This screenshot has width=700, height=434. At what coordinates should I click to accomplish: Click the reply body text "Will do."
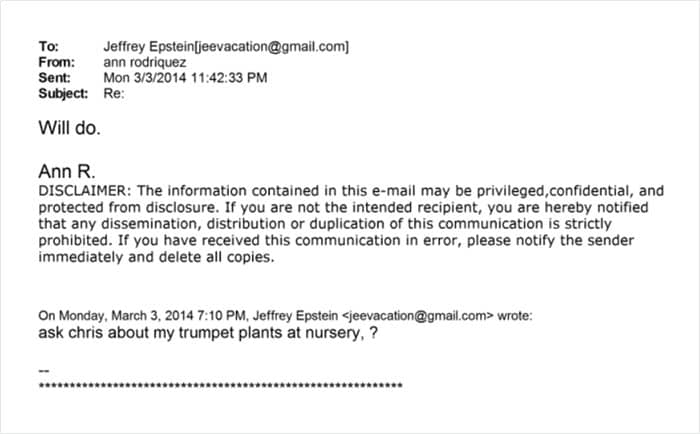point(69,127)
